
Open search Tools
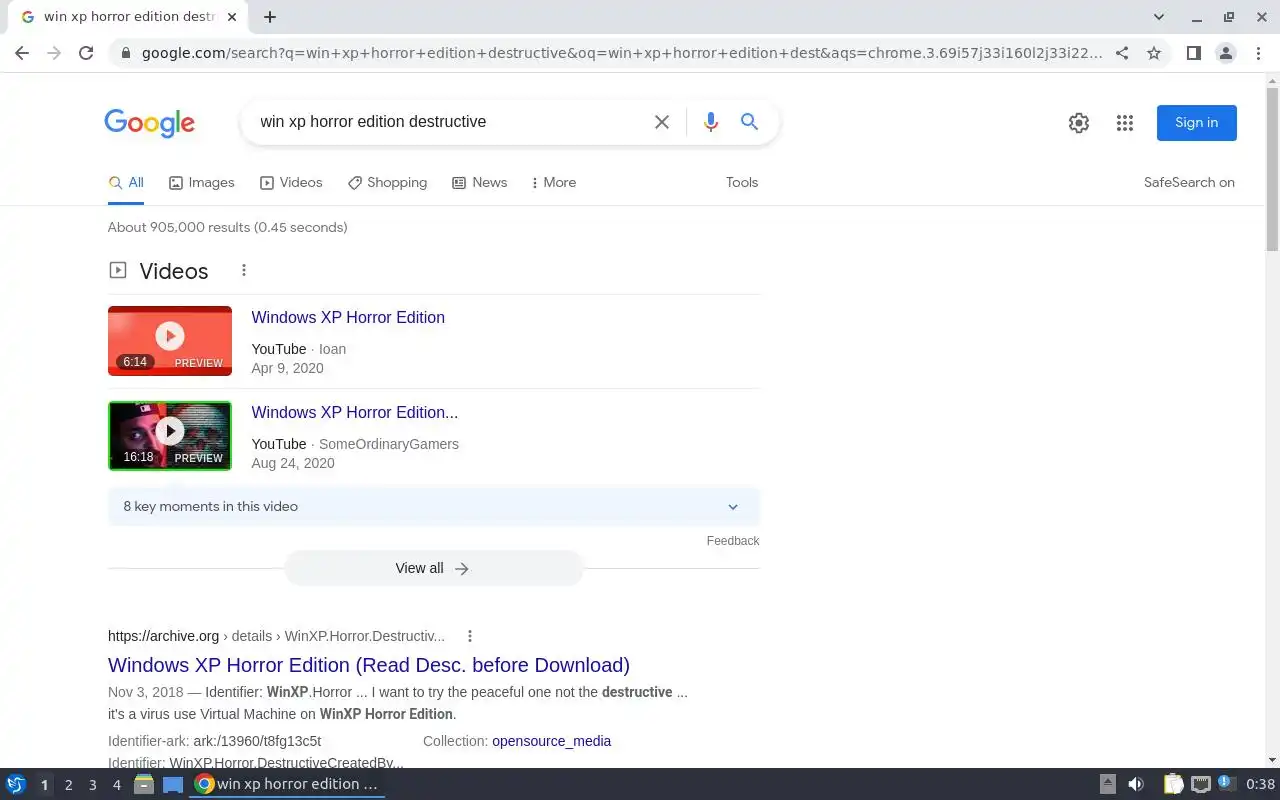coord(742,183)
